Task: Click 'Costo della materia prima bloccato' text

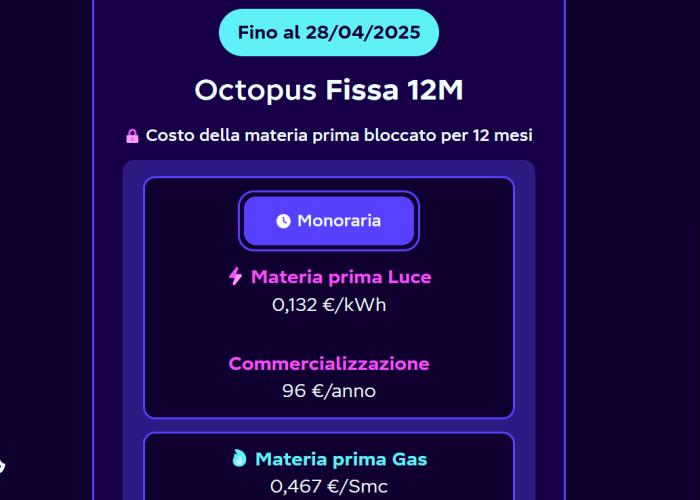Action: [x=290, y=135]
